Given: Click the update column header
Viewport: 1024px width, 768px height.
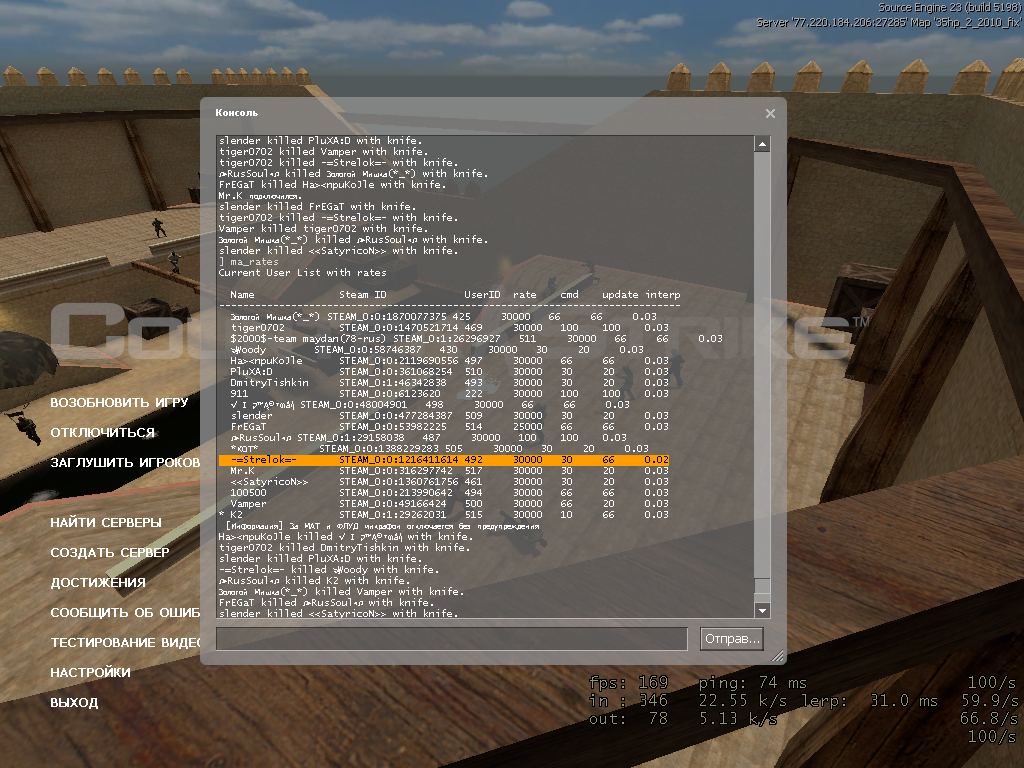Looking at the screenshot, I should (620, 295).
